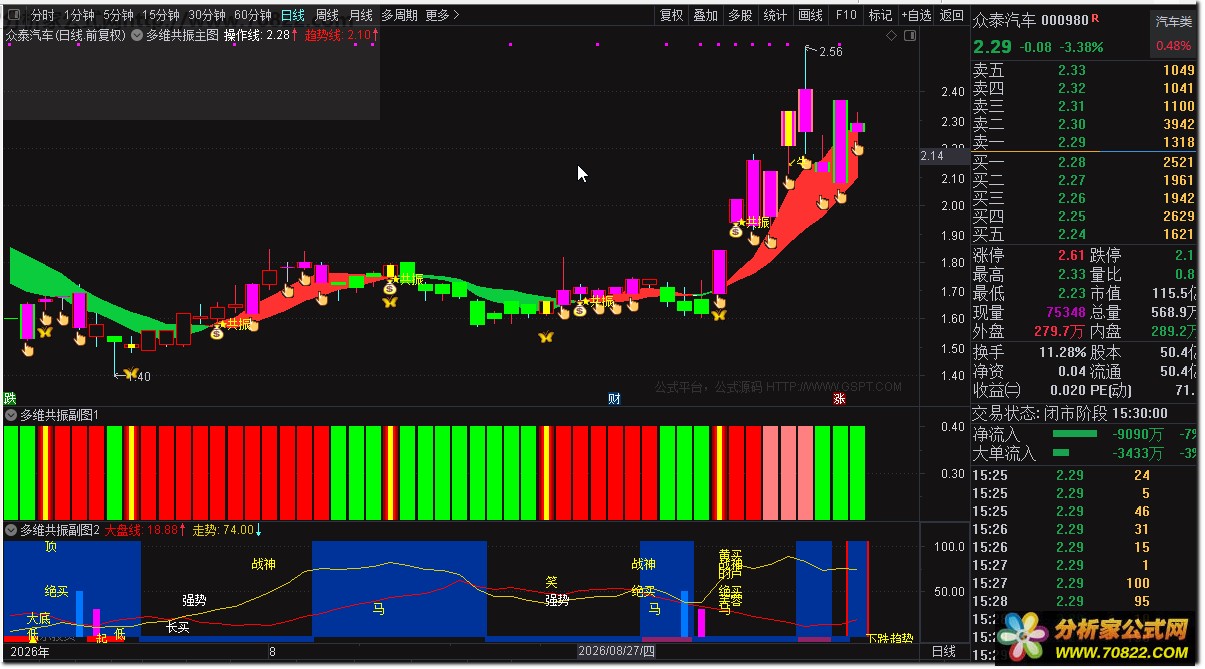
Task: Expand the 多维共振副图1 indicator dropdown arrow
Action: coord(11,414)
